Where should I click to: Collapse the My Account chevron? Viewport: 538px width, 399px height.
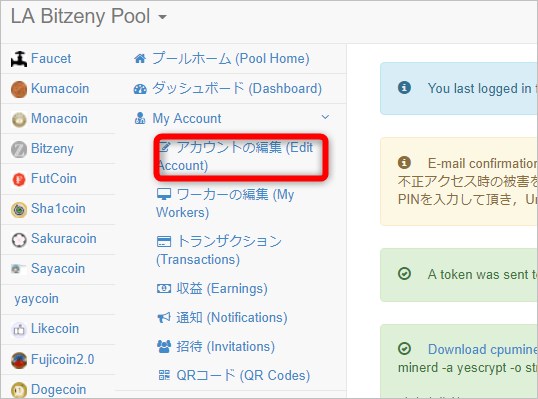(x=325, y=117)
